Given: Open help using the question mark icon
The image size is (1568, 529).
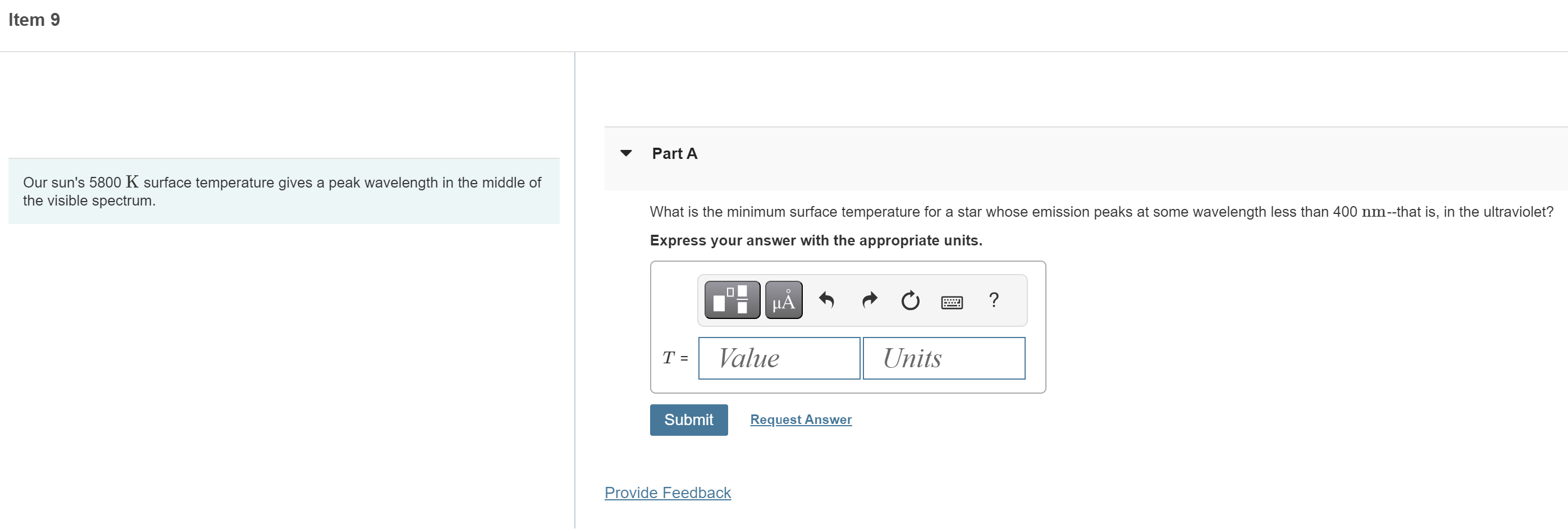Looking at the screenshot, I should point(993,299).
